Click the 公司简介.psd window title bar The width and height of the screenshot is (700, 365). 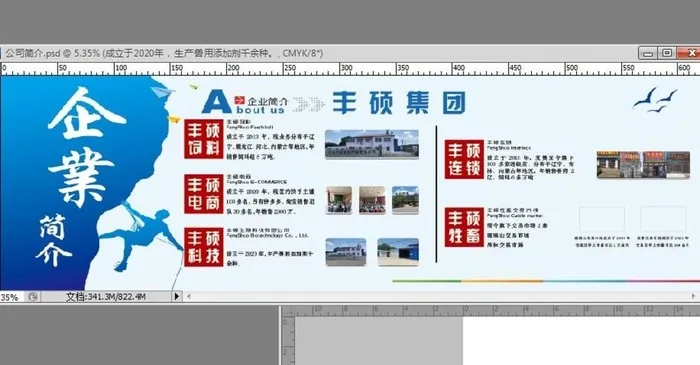coord(319,53)
